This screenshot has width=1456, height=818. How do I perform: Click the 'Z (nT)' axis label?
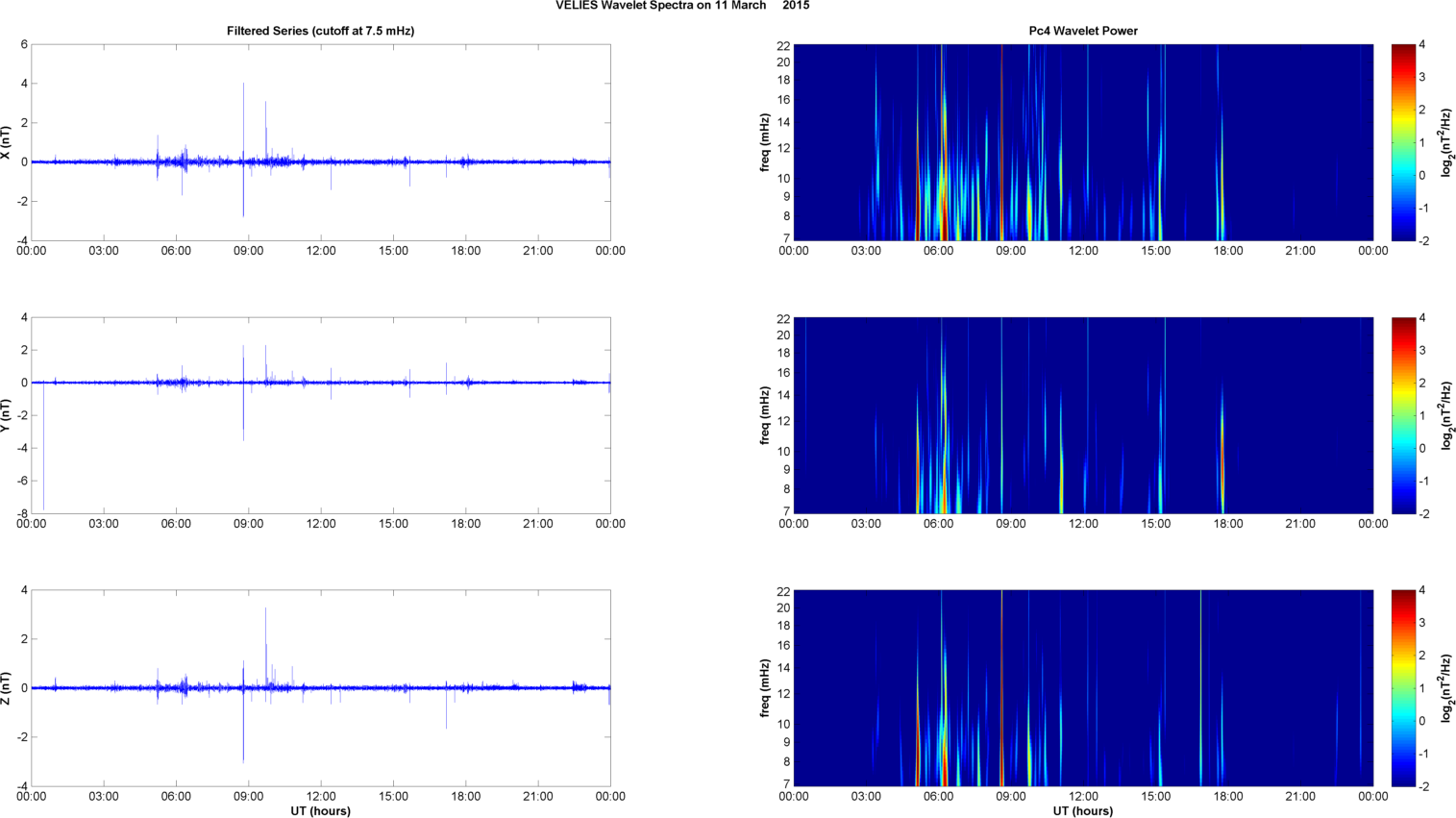6,688
